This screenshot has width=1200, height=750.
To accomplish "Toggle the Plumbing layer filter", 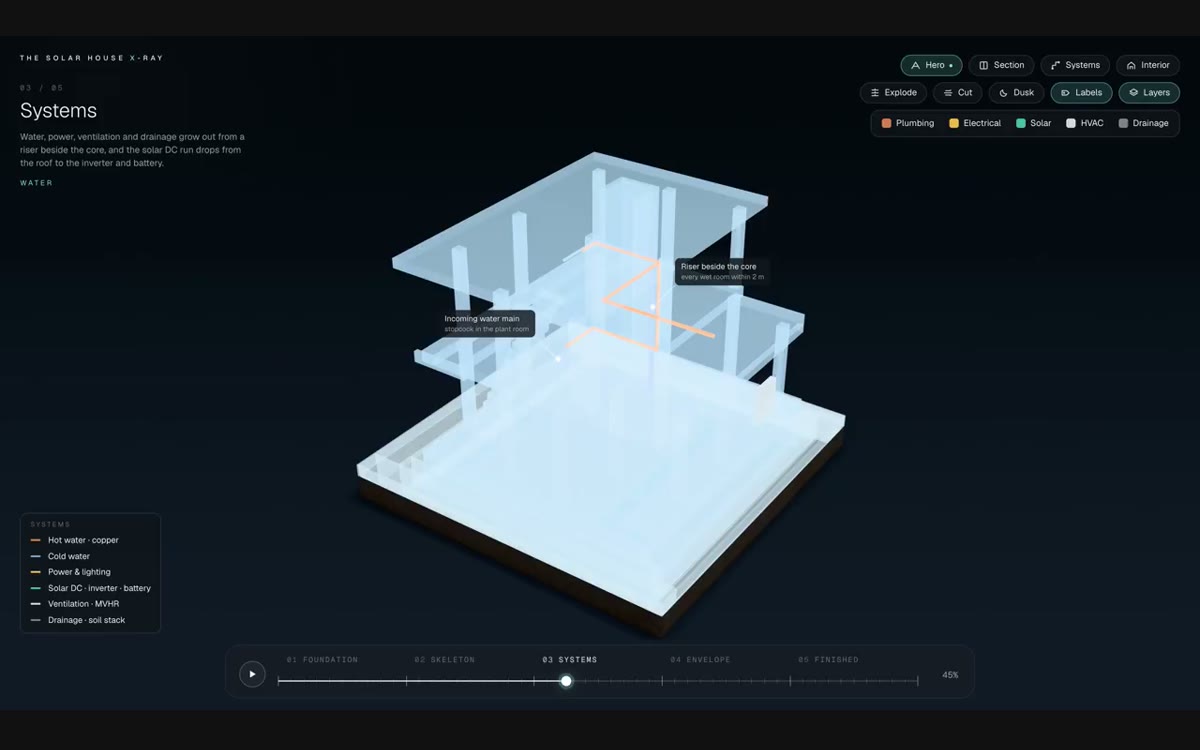I will (908, 123).
